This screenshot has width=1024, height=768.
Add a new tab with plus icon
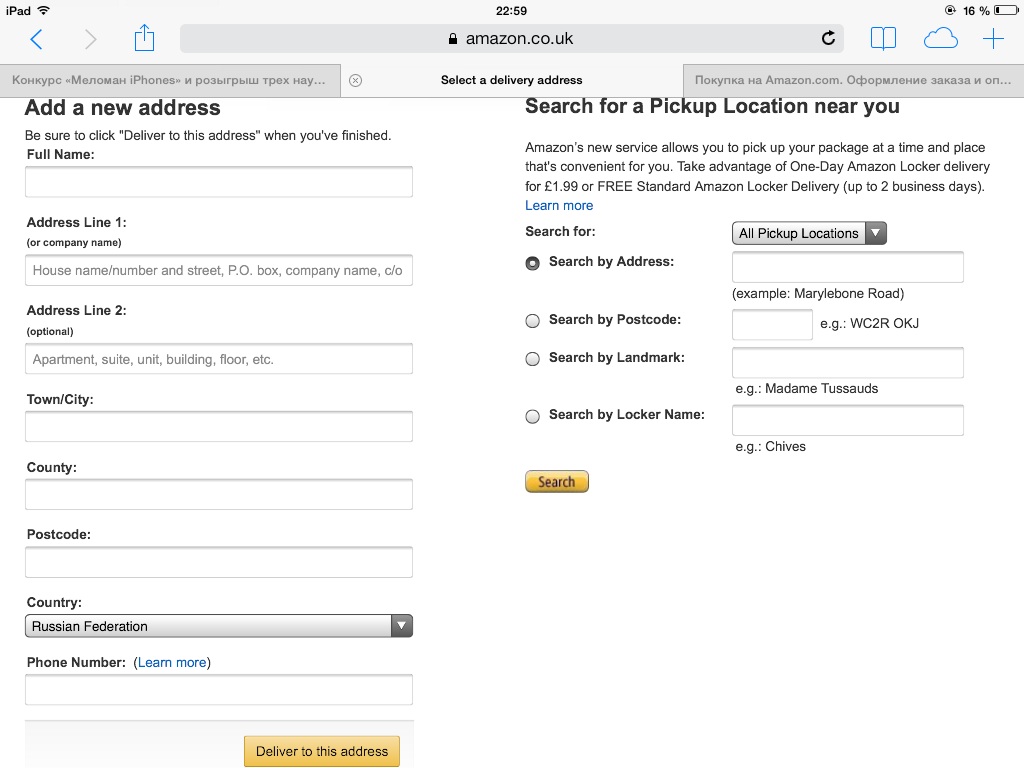(993, 39)
